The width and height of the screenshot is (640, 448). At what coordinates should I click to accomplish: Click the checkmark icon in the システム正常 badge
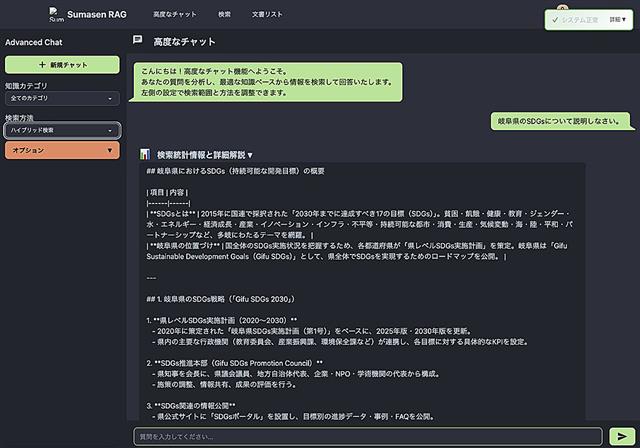click(x=555, y=20)
